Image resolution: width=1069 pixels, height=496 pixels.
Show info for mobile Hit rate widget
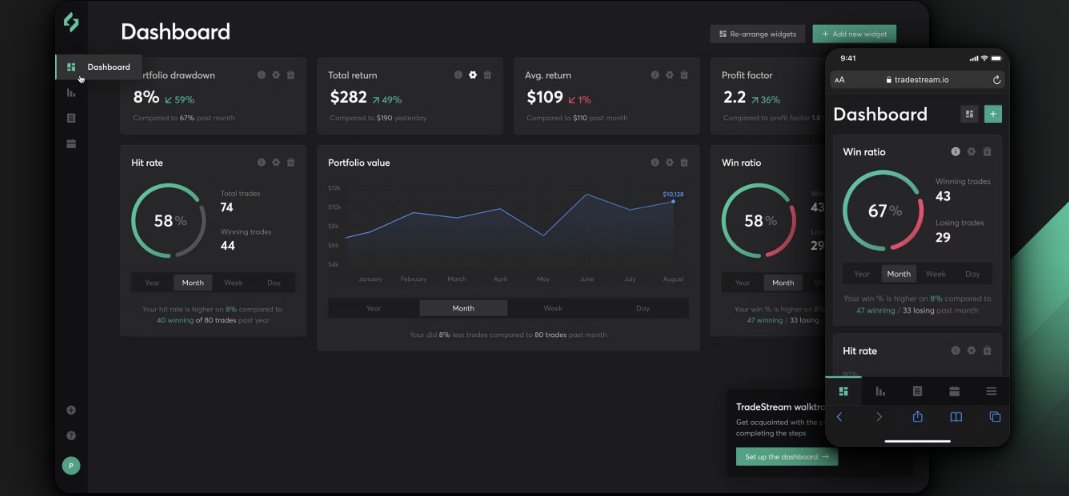[x=956, y=351]
